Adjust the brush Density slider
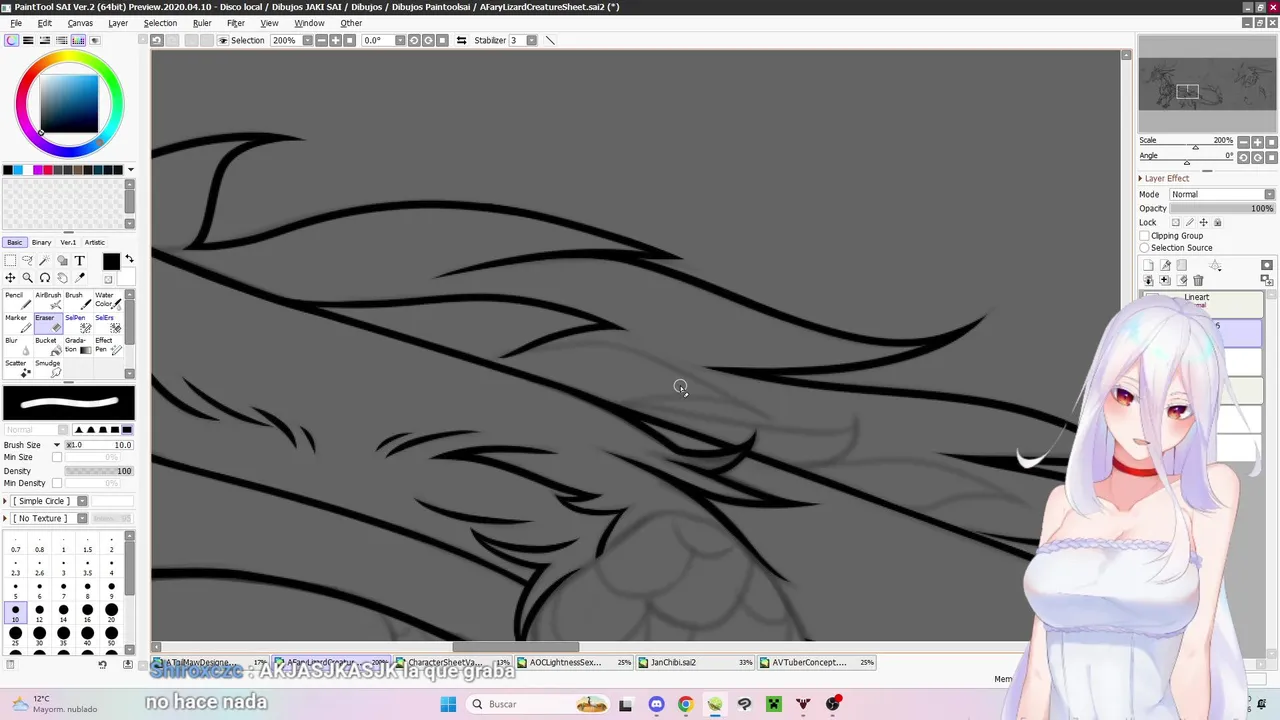The width and height of the screenshot is (1280, 720). click(x=99, y=471)
